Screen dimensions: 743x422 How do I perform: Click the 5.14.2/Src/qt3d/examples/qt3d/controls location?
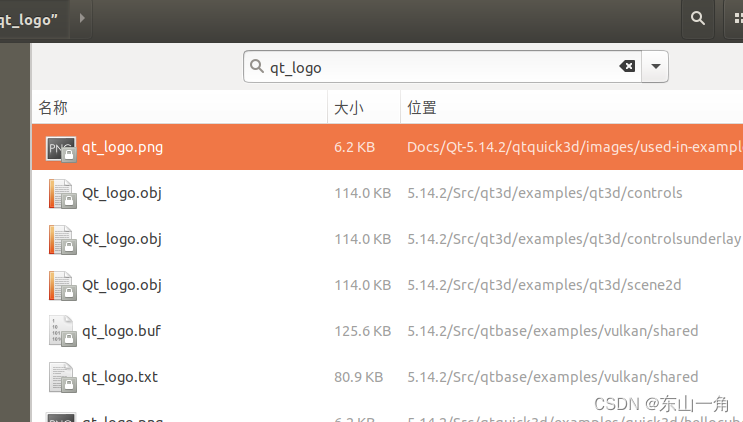[545, 193]
